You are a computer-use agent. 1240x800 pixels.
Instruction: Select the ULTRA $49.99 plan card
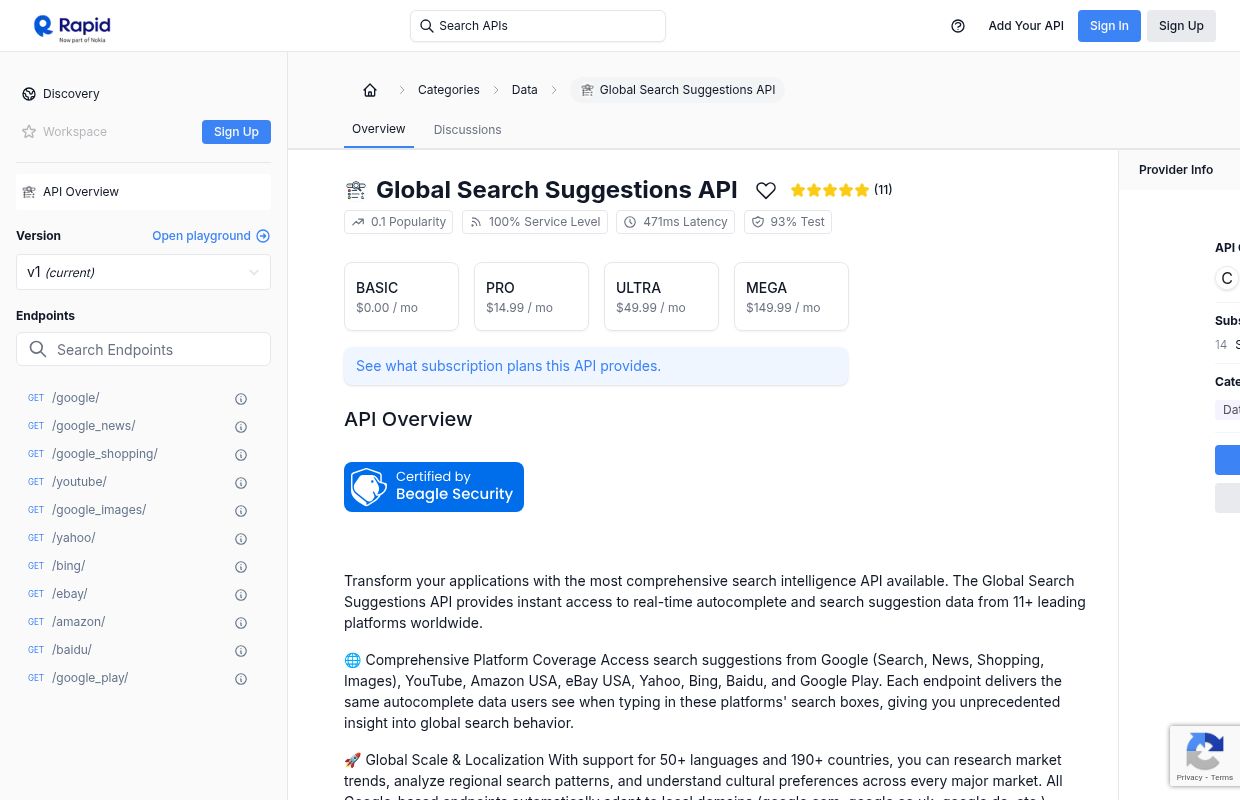661,297
